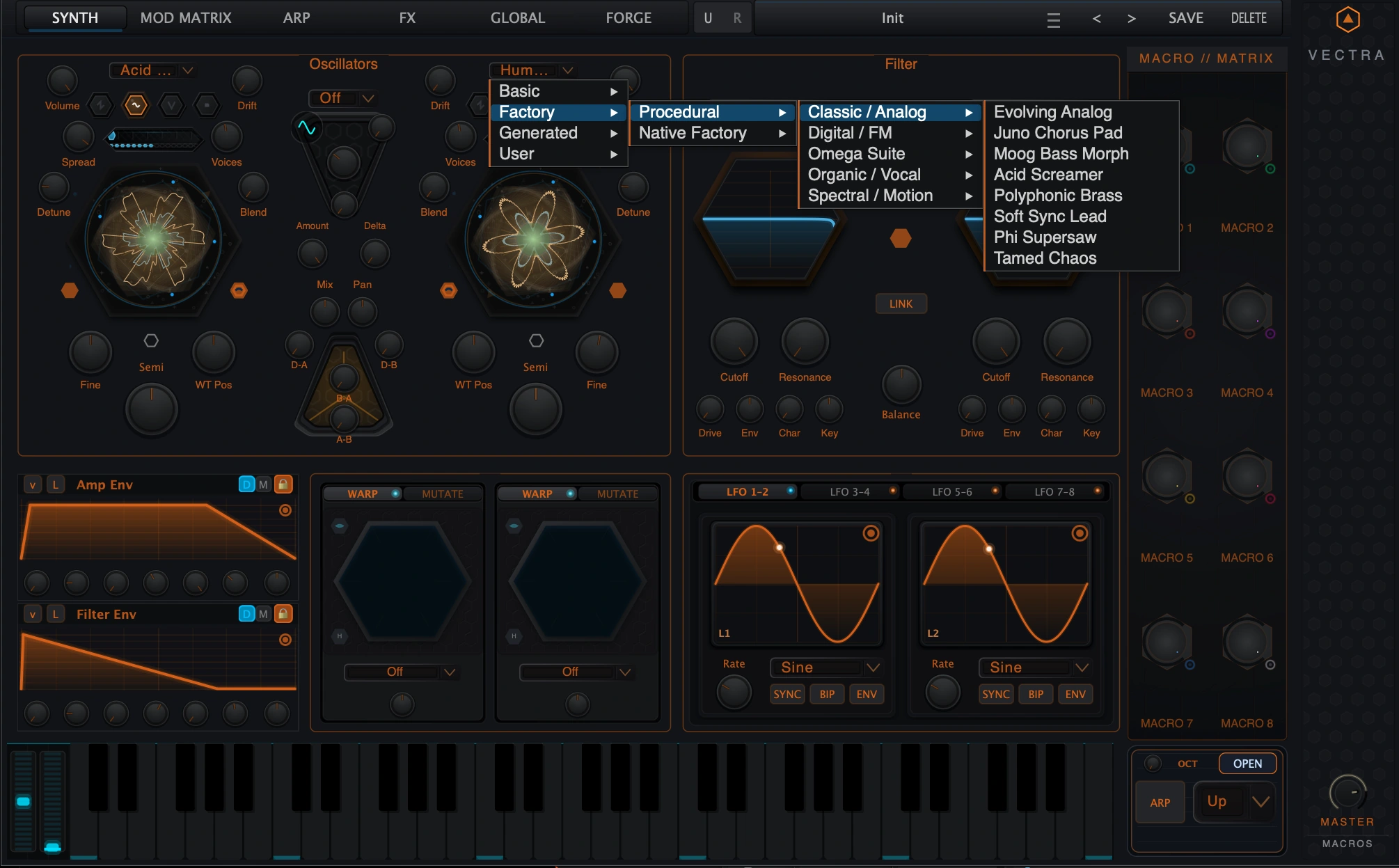
Task: Switch to the FX tab
Action: tap(407, 18)
